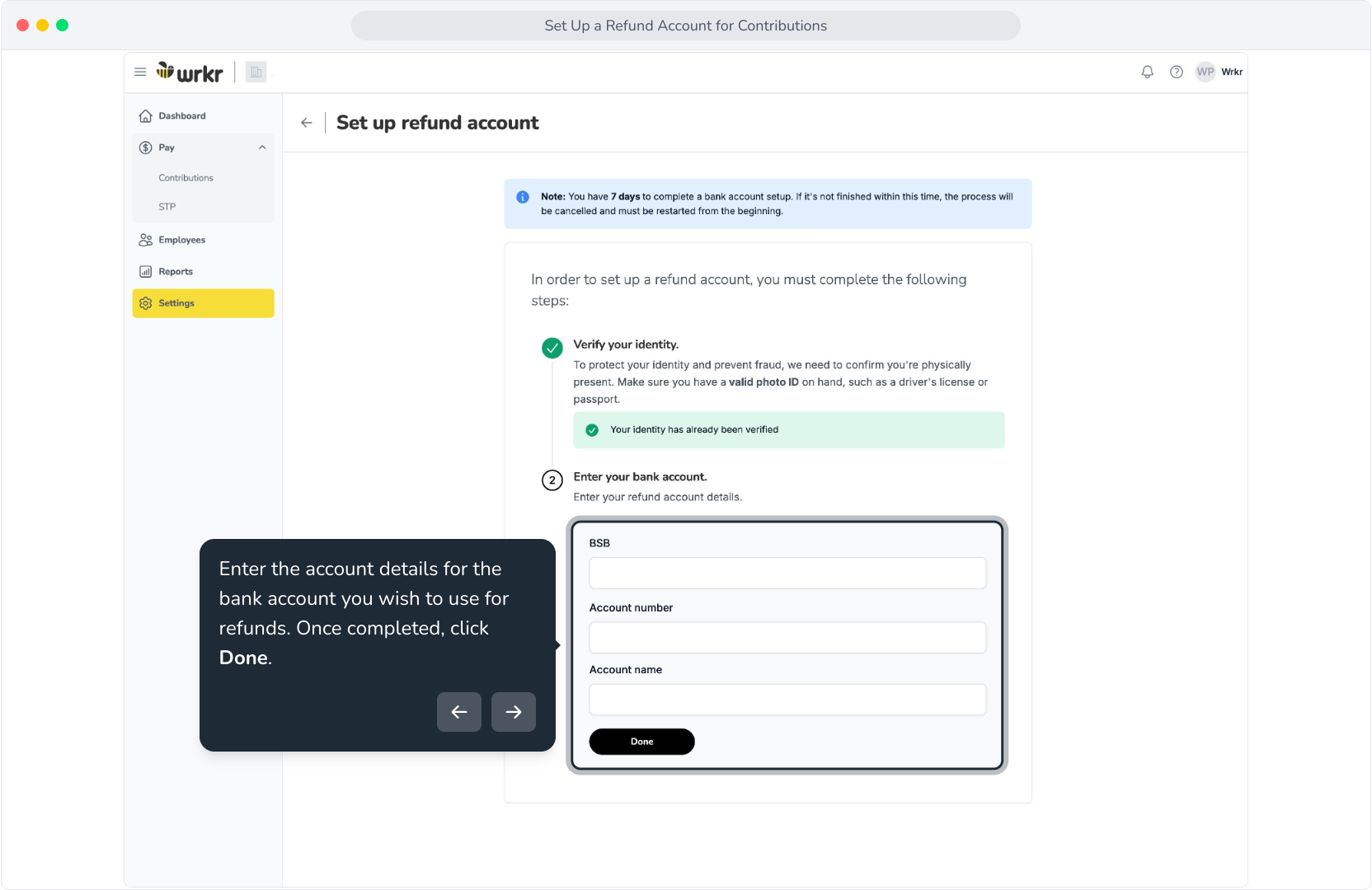Open the help question mark icon
The width and height of the screenshot is (1372, 890).
pos(1177,72)
